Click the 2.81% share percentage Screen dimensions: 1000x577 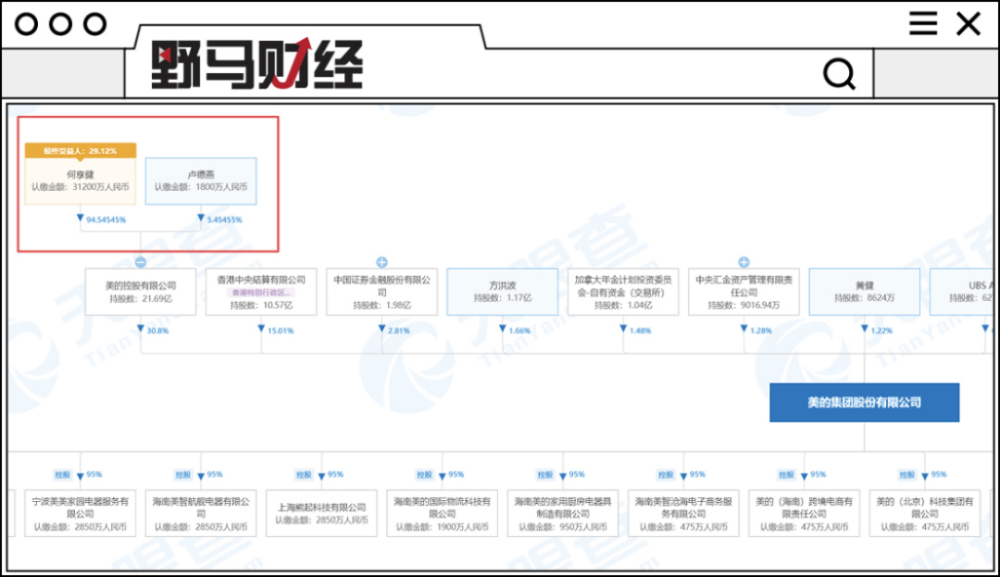click(399, 331)
